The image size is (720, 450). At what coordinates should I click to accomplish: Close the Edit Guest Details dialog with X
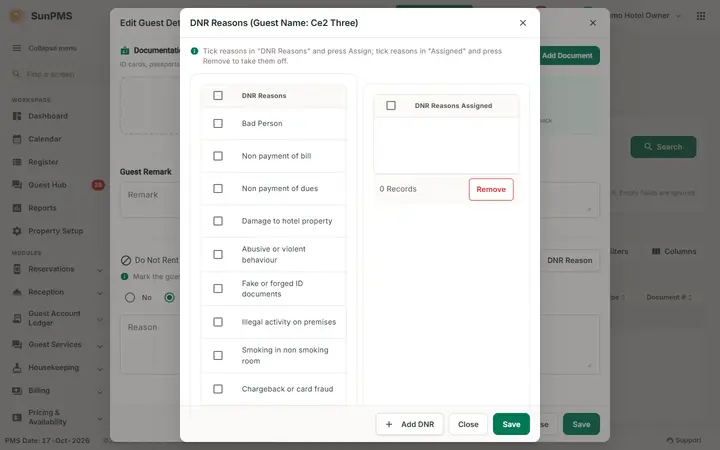coord(593,23)
